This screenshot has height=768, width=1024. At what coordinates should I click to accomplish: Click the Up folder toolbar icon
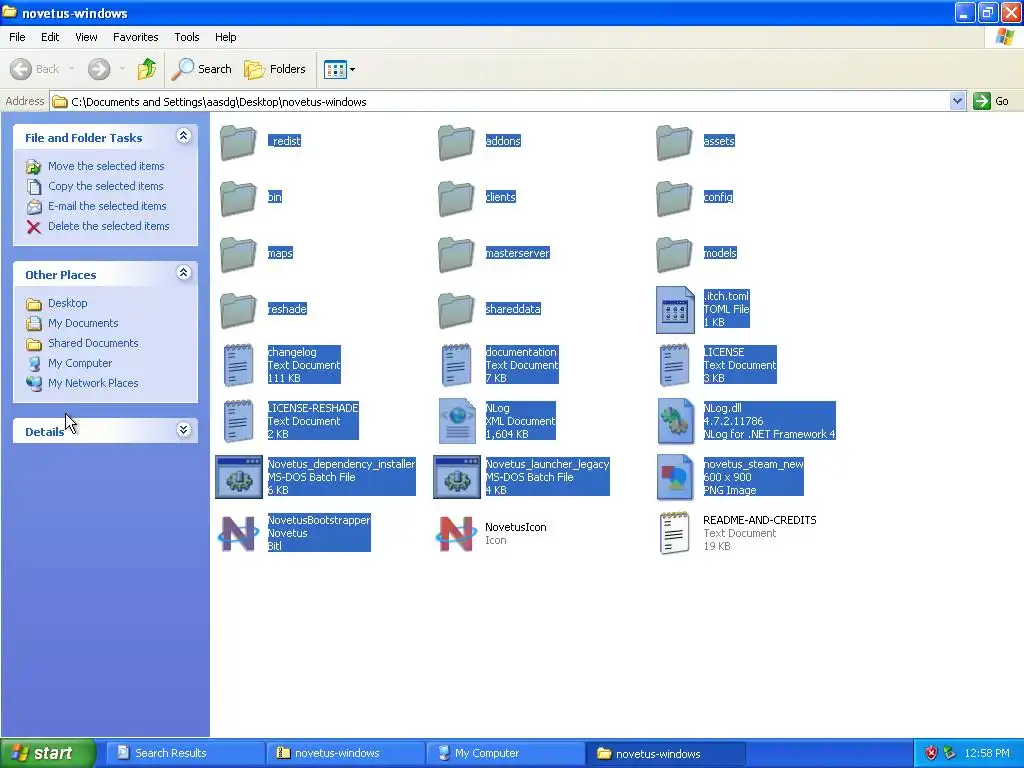[x=146, y=69]
